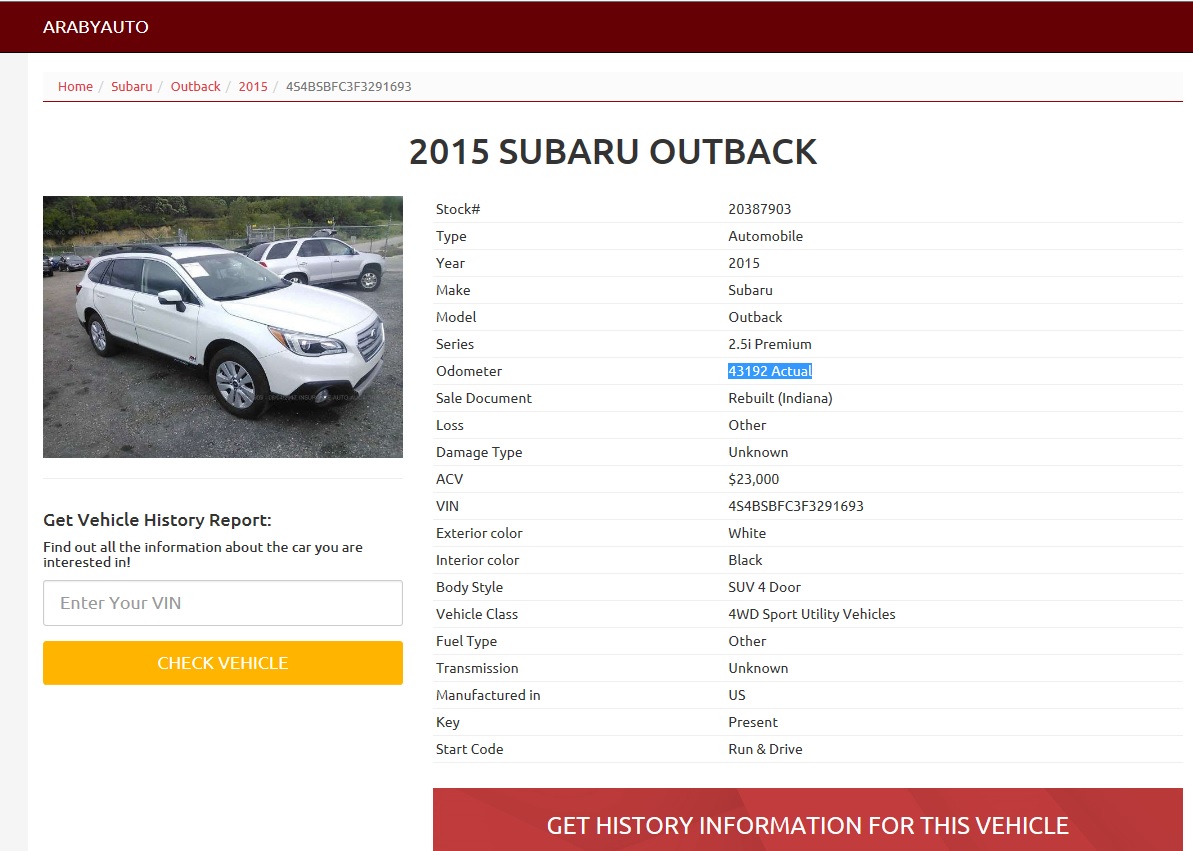This screenshot has height=851, width=1193.
Task: Focus the Enter Your VIN field
Action: pos(223,603)
